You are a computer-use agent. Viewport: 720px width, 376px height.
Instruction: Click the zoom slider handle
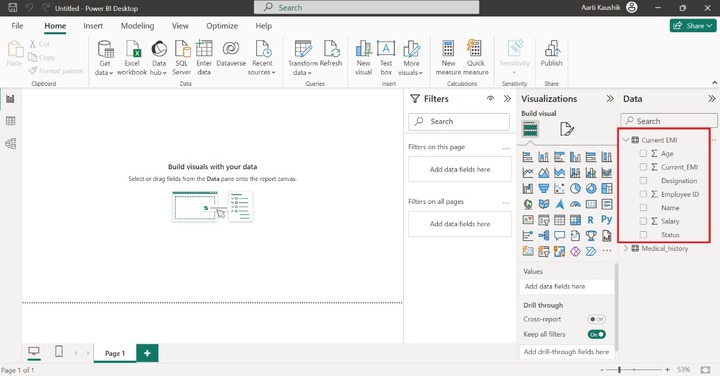tap(619, 370)
